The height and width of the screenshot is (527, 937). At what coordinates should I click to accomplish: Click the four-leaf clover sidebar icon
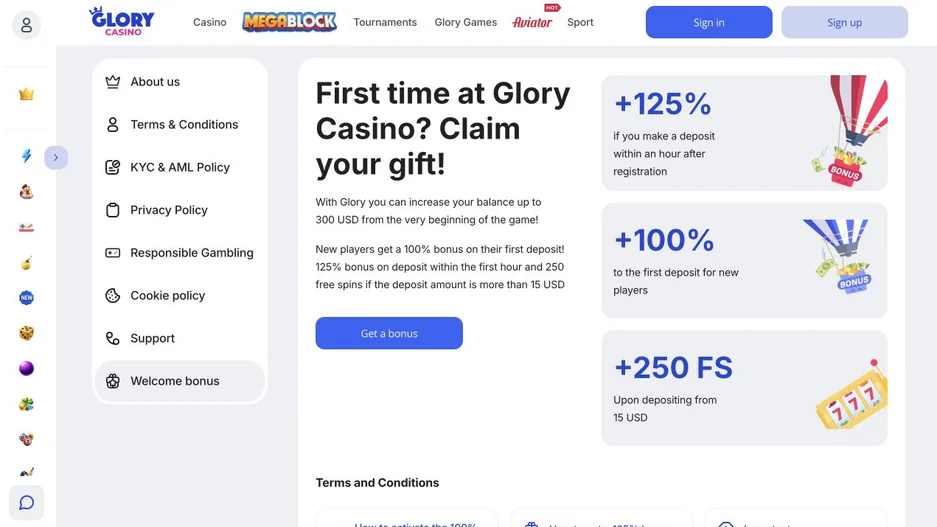pyautogui.click(x=26, y=404)
